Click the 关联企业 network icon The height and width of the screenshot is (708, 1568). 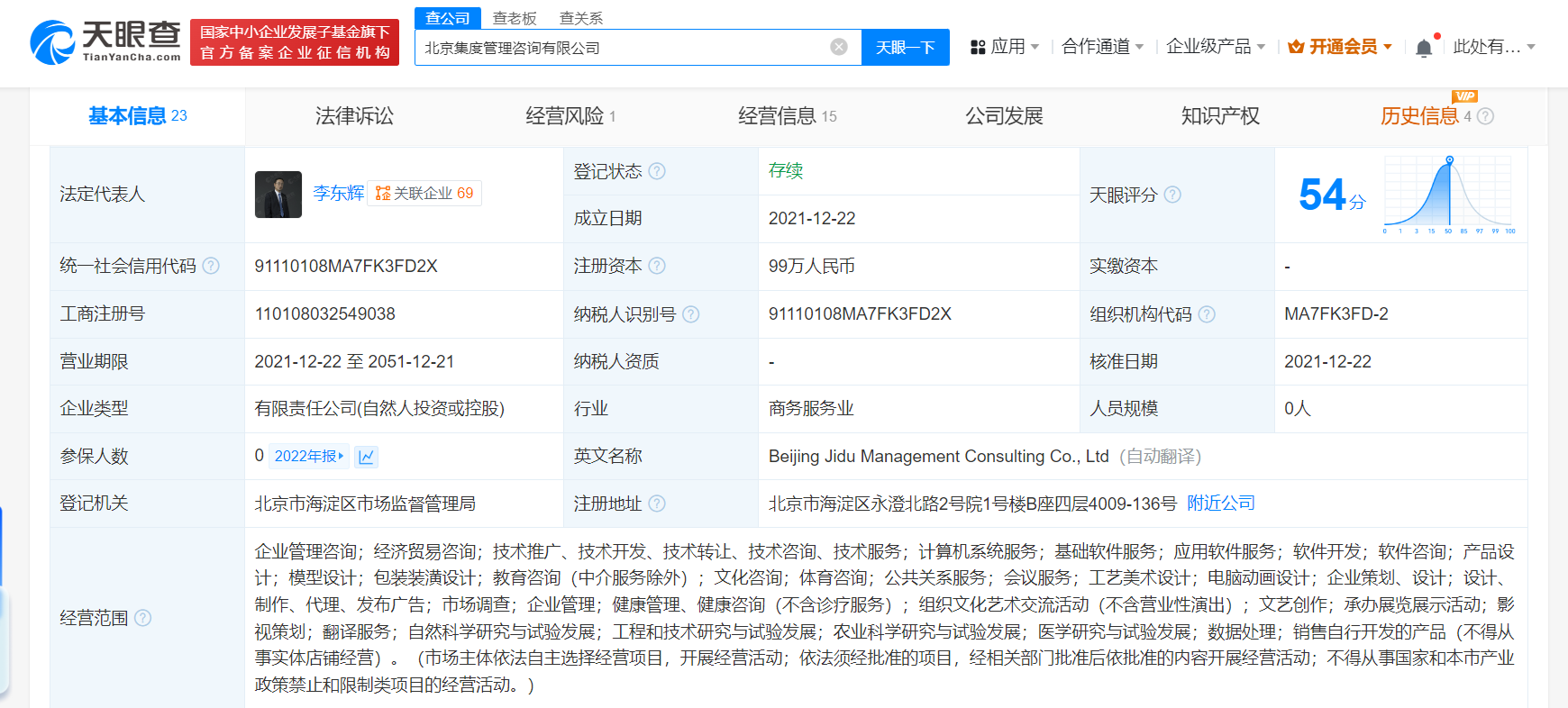tap(383, 193)
